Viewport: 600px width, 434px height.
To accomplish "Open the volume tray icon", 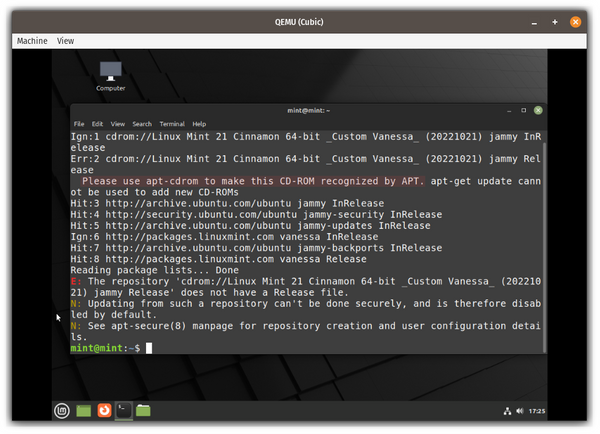I will click(x=519, y=410).
